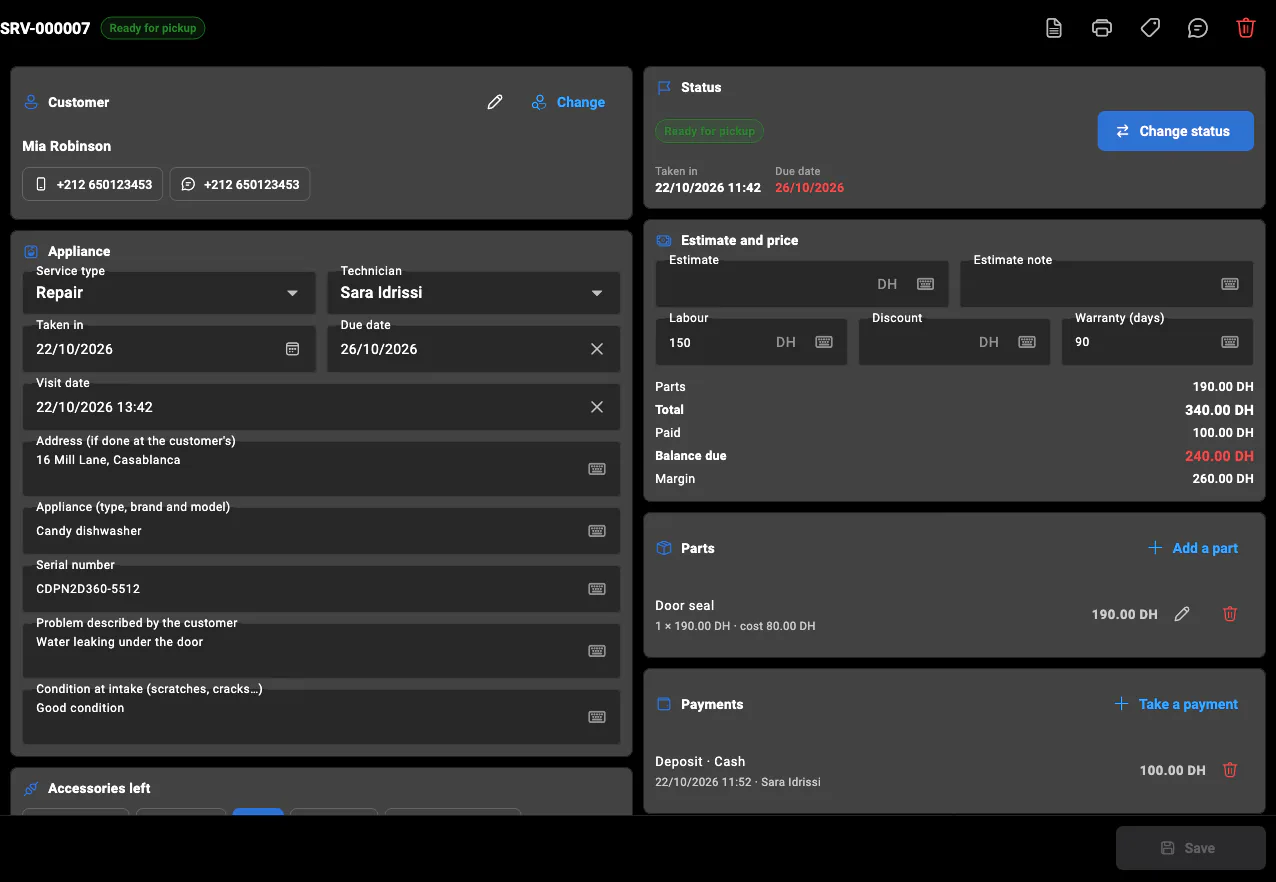Edit the Door seal part
The image size is (1276, 882).
pyautogui.click(x=1182, y=614)
